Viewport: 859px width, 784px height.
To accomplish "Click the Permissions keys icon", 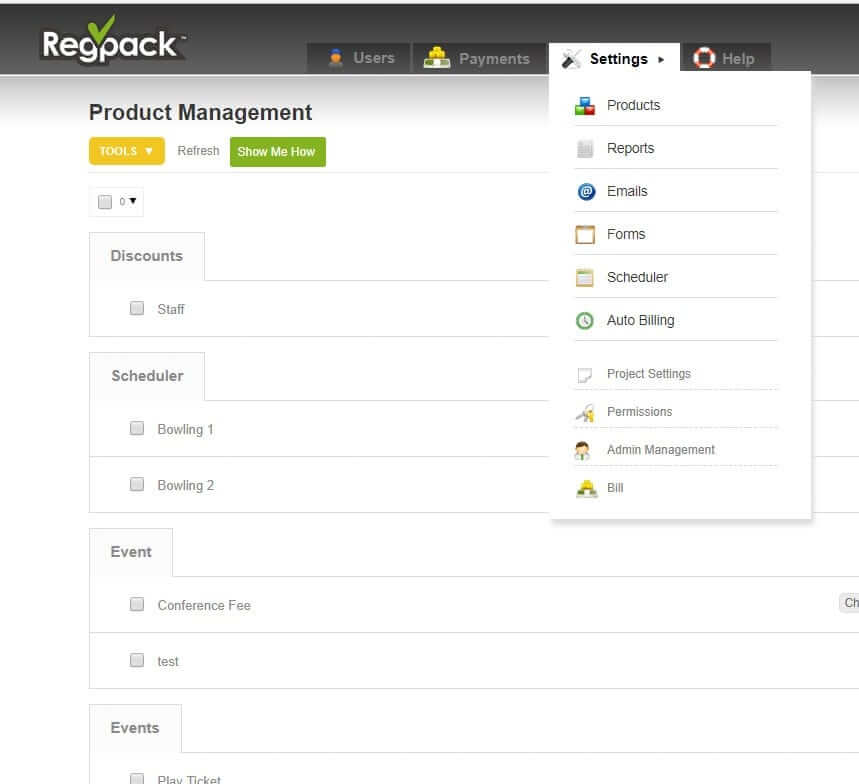I will [x=585, y=412].
